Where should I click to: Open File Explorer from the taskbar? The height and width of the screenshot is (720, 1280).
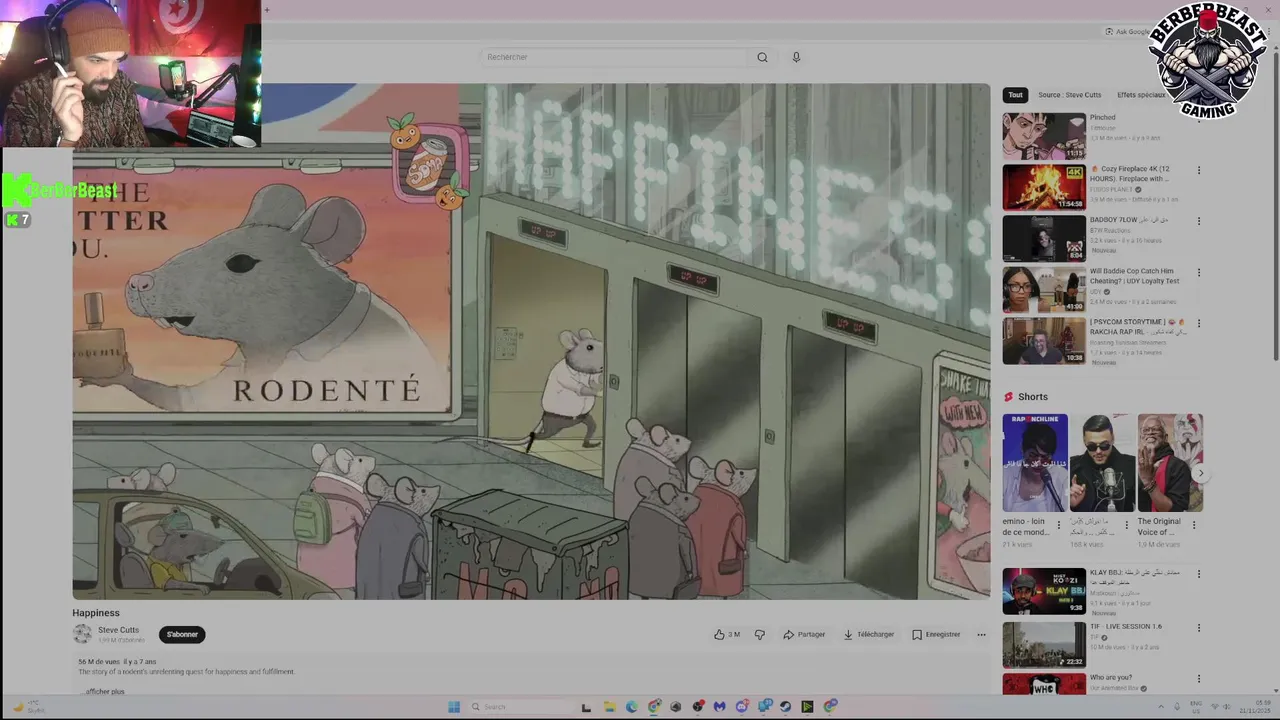pyautogui.click(x=609, y=707)
